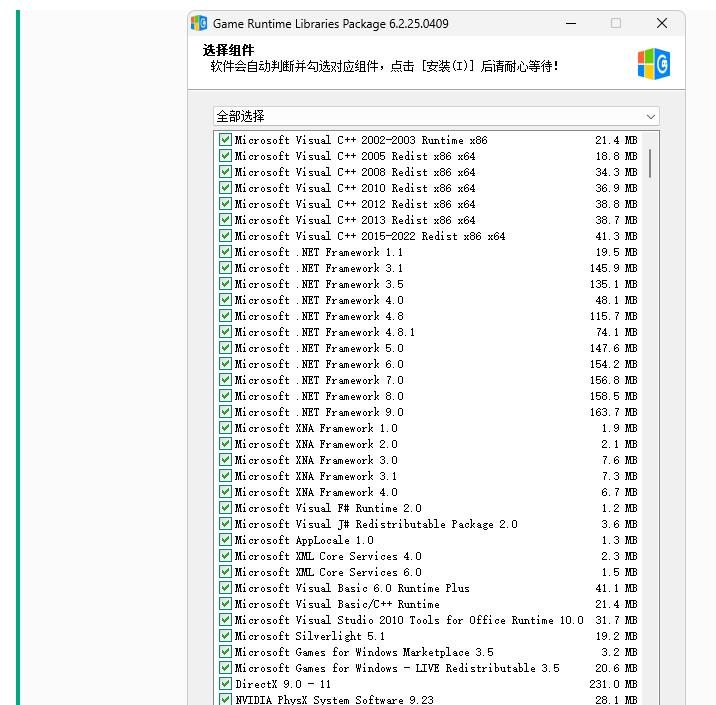Toggle XNA Framework 3.1 checkbox
The height and width of the screenshot is (705, 716).
(225, 475)
